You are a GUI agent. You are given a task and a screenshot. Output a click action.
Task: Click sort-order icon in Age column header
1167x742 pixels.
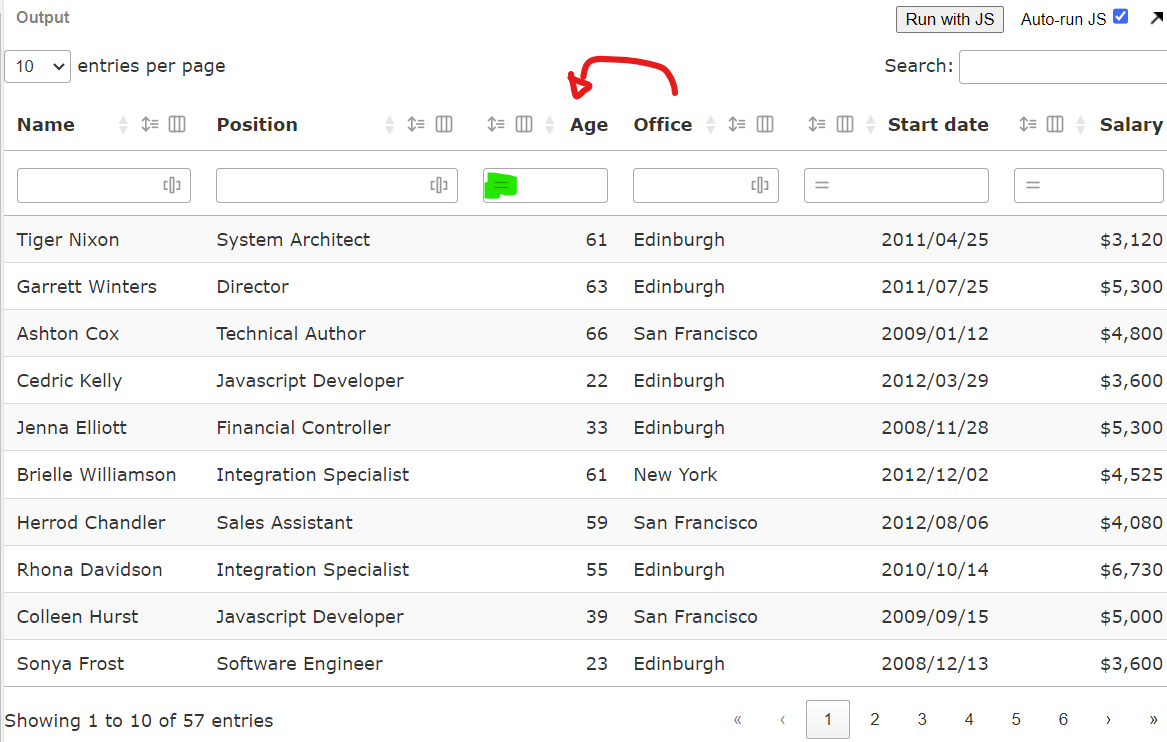[496, 125]
